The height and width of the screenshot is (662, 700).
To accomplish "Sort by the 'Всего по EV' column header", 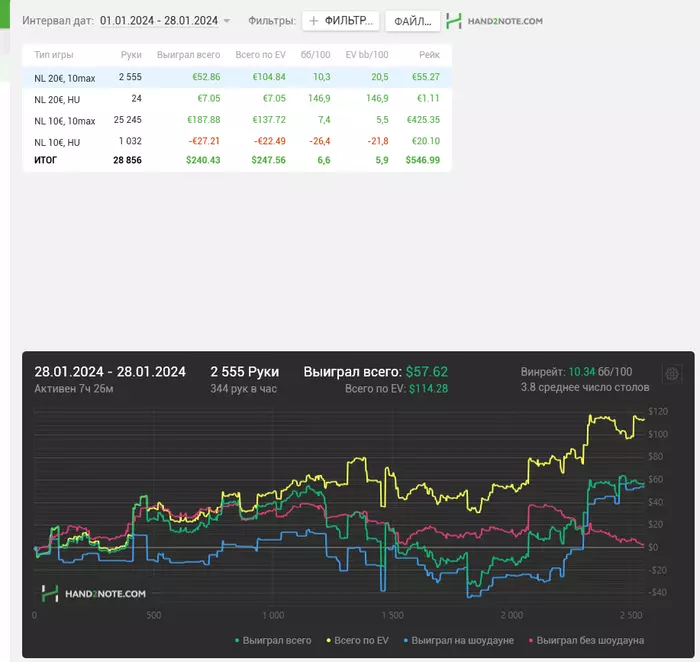I will click(260, 54).
